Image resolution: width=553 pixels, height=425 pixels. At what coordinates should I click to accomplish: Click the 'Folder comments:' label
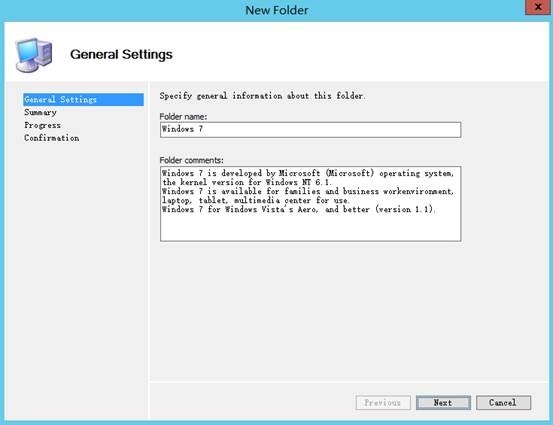tap(192, 160)
